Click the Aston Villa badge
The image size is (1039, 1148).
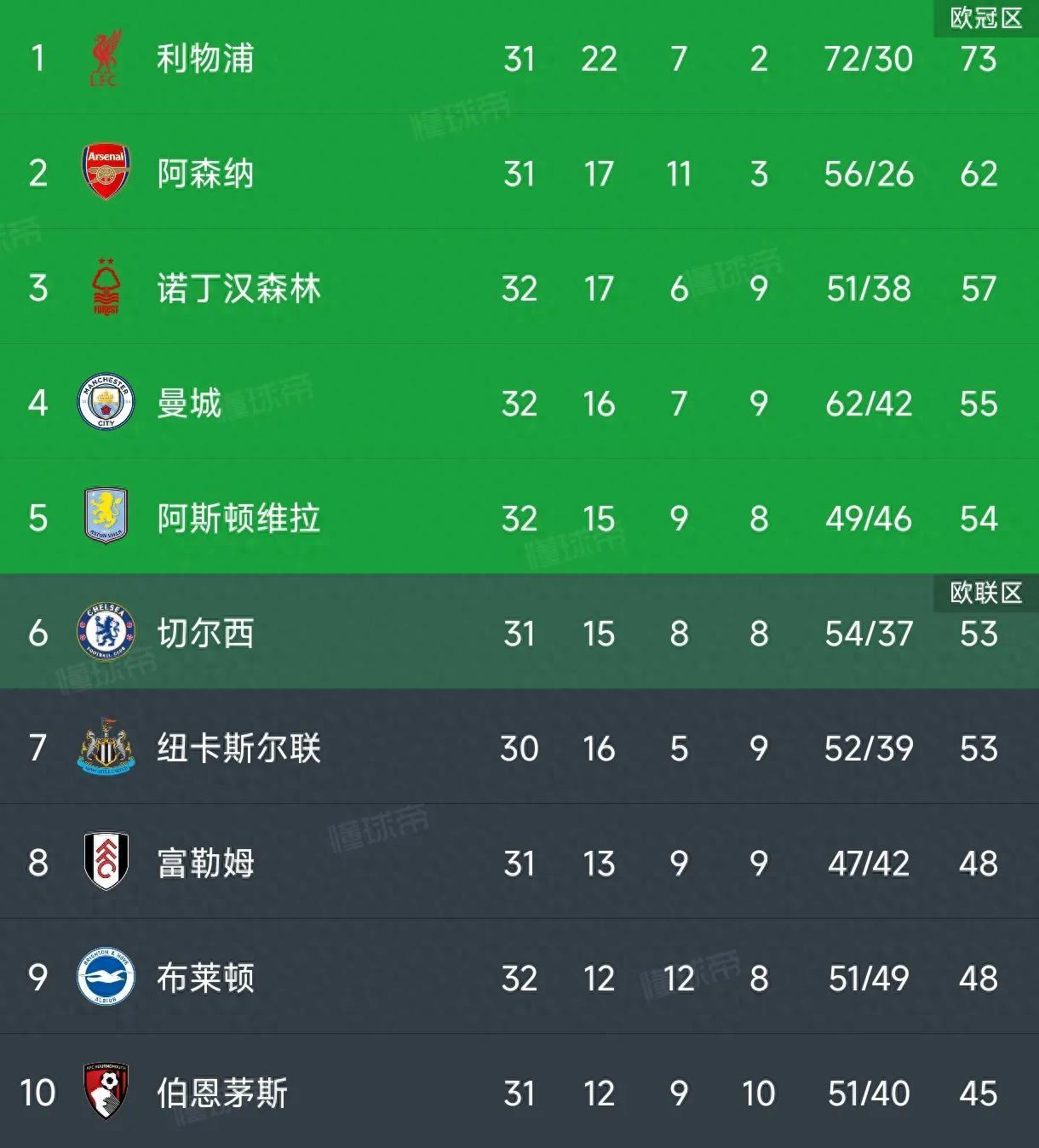[x=106, y=517]
